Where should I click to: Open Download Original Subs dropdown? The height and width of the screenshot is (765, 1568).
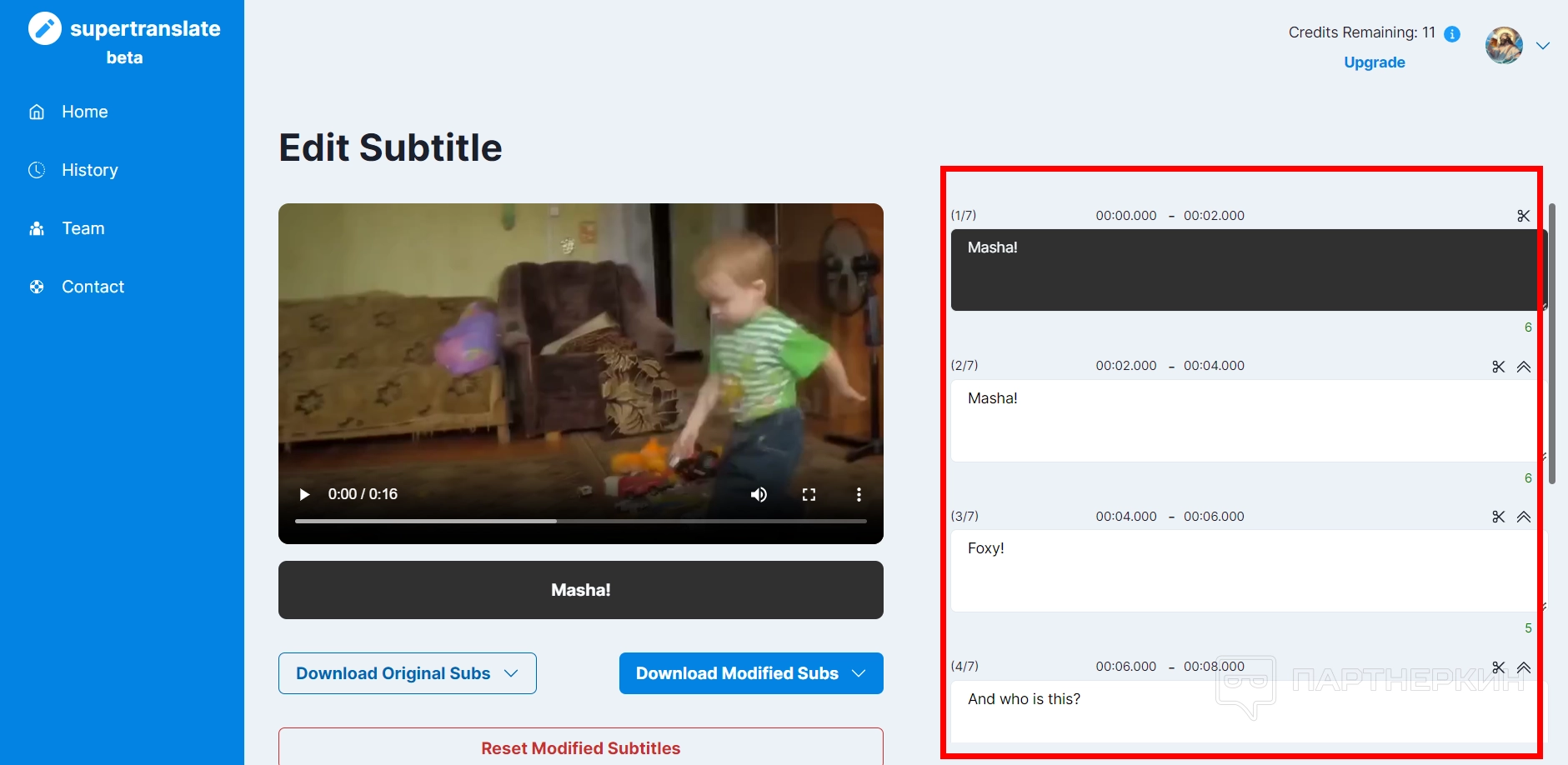(408, 673)
